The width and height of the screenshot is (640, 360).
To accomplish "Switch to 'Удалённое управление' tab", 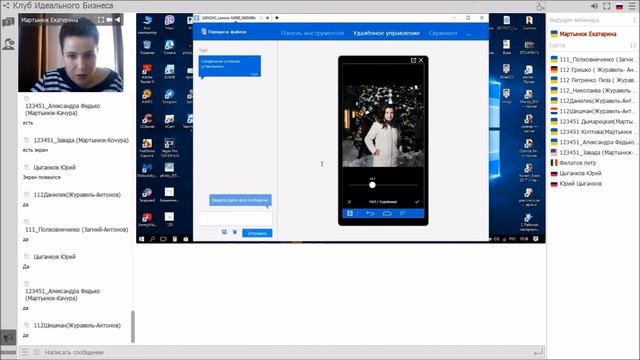I will (x=386, y=33).
